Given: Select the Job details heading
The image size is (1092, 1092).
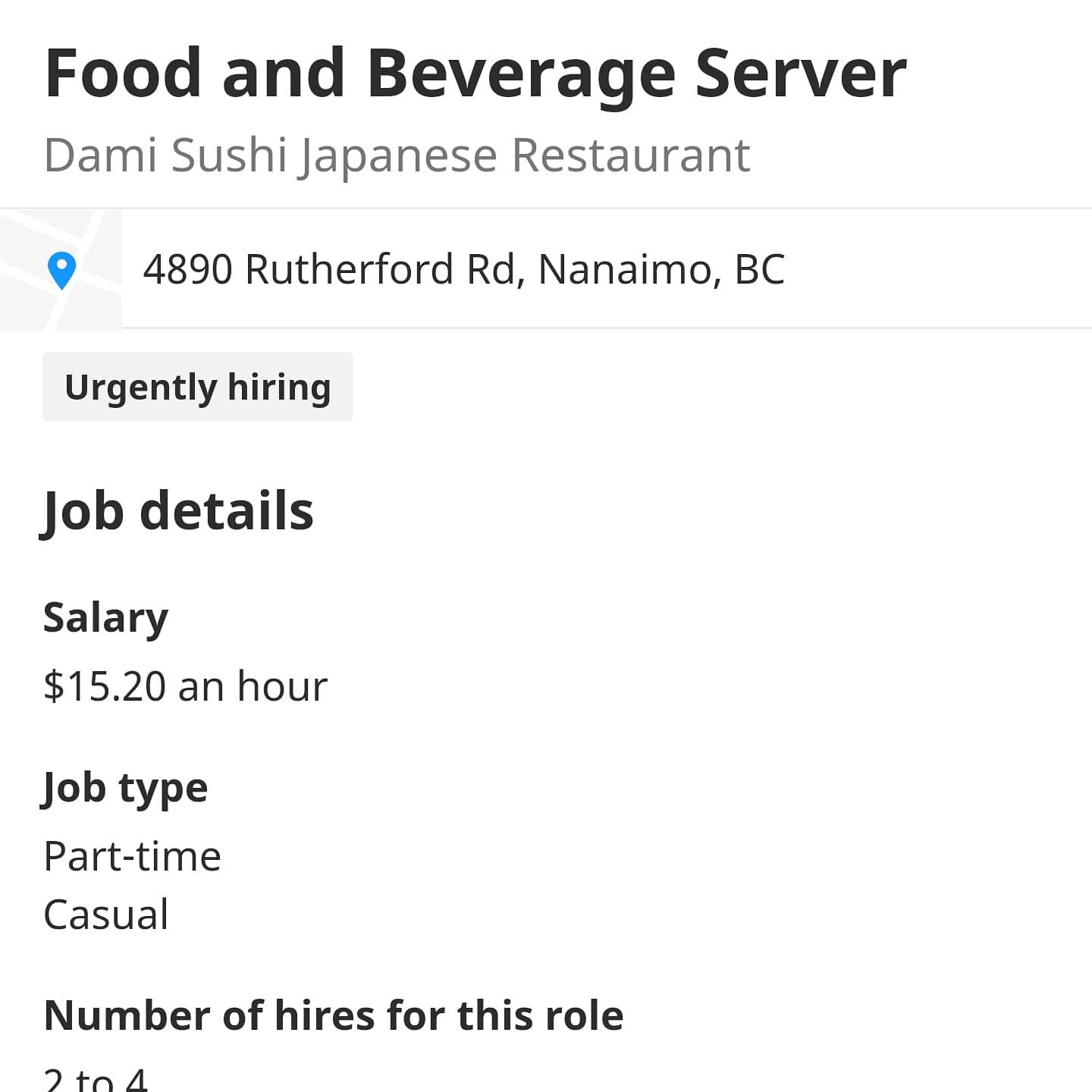Looking at the screenshot, I should click(178, 510).
